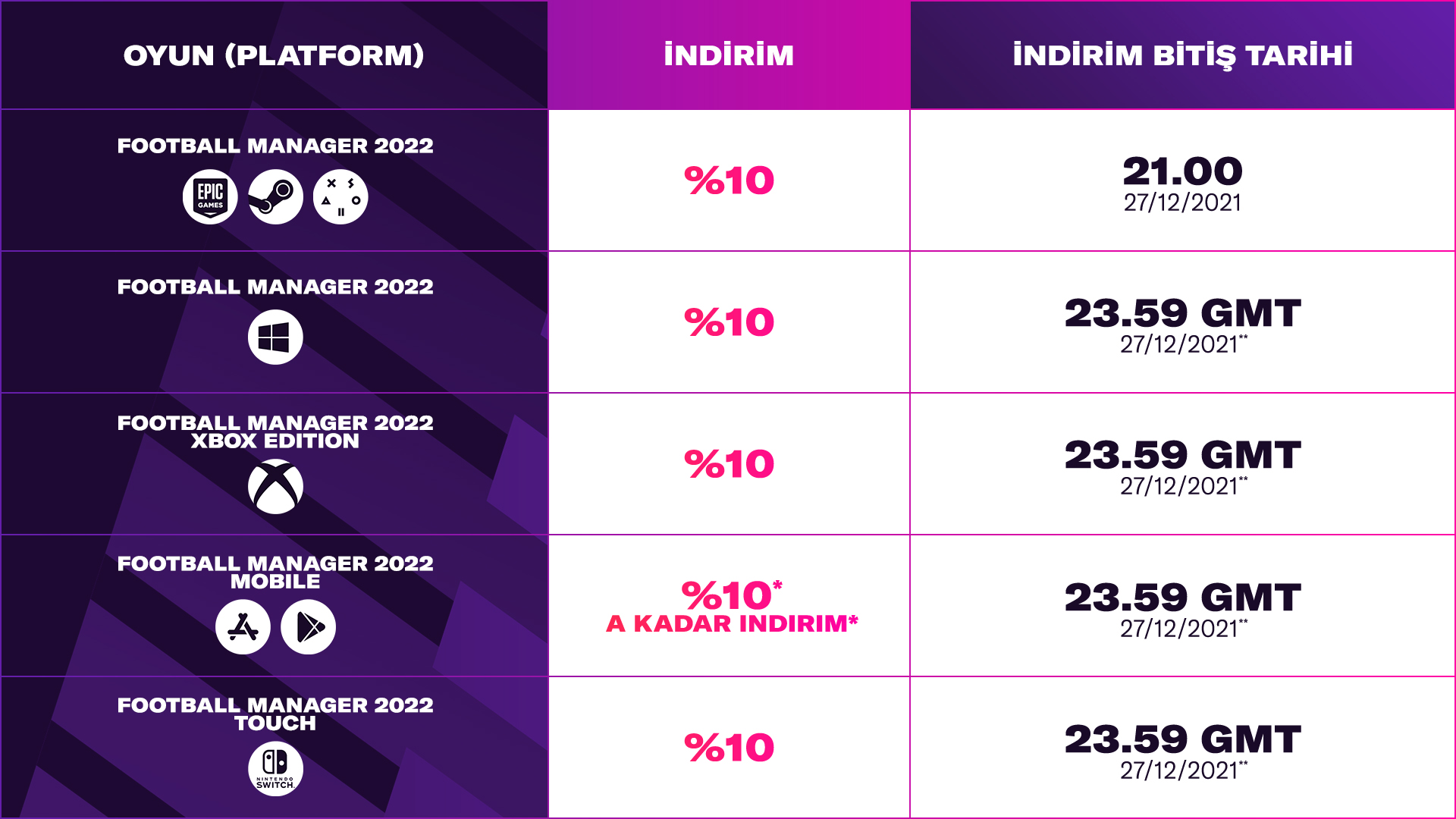
Task: Click the Nintendo Switch logo icon
Action: (275, 769)
